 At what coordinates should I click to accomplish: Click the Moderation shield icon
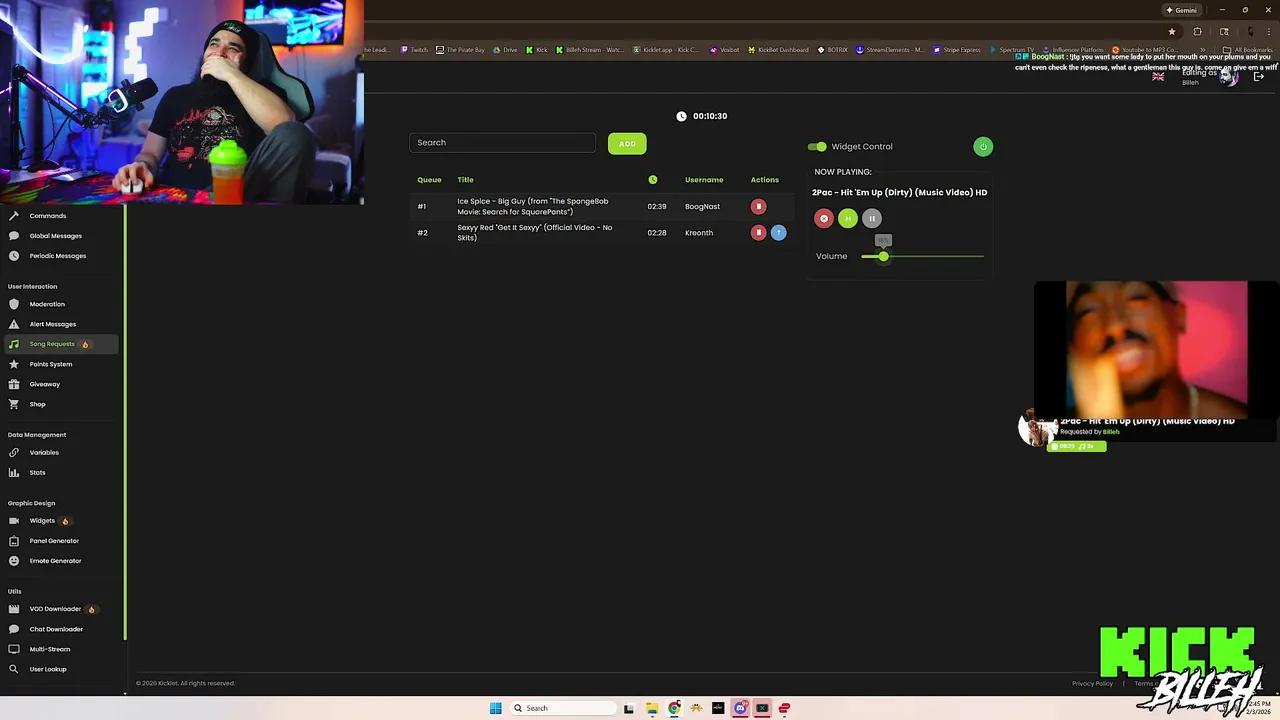[14, 304]
